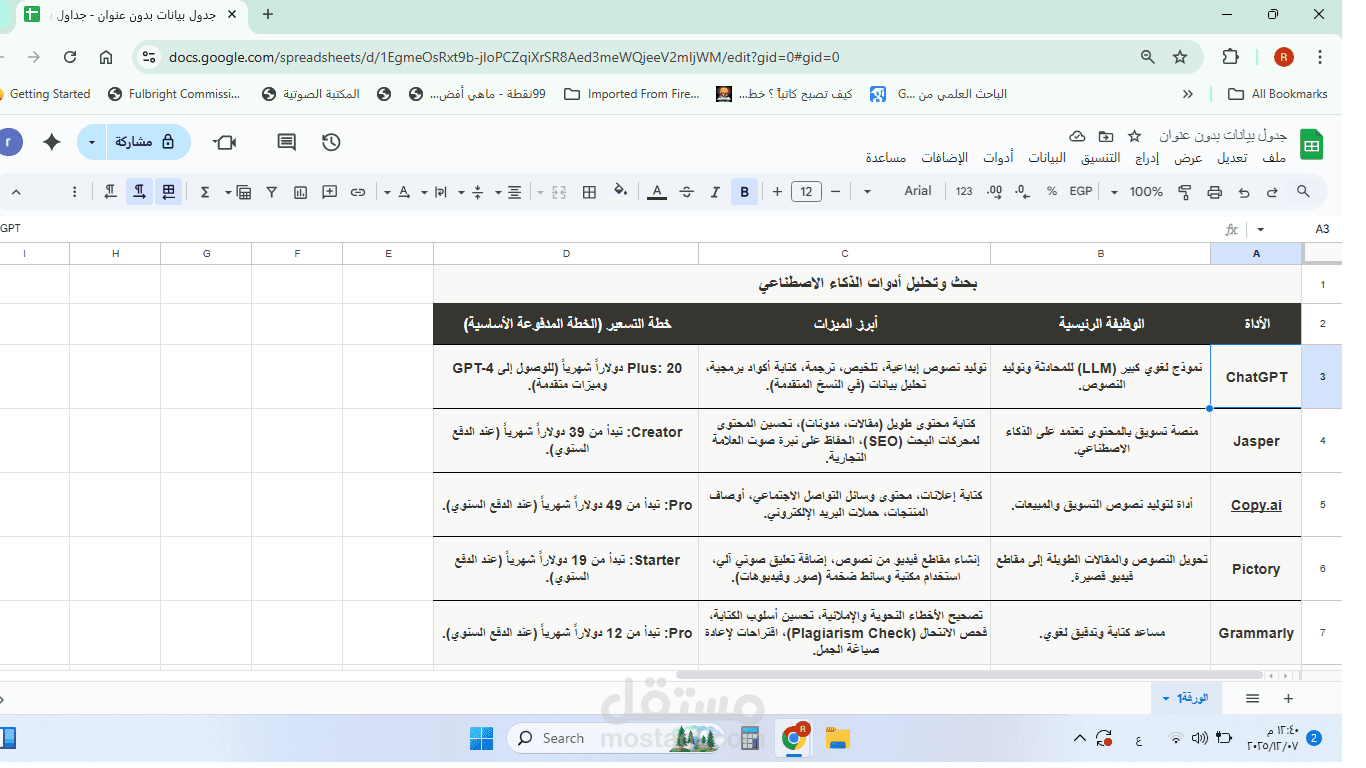Image resolution: width=1366 pixels, height=768 pixels.
Task: Select the paint format roller tool
Action: 1185,192
